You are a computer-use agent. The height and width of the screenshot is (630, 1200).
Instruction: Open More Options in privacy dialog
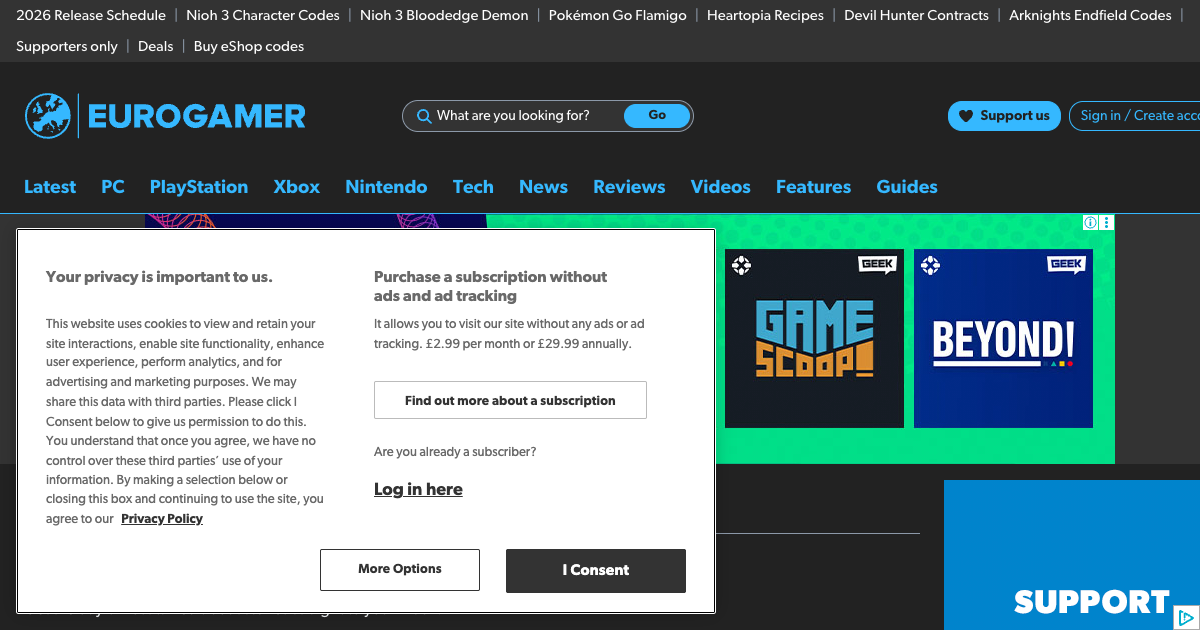399,569
